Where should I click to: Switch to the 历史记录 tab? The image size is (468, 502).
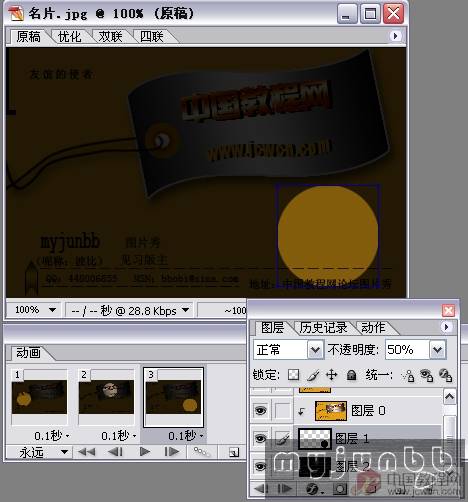pyautogui.click(x=323, y=328)
